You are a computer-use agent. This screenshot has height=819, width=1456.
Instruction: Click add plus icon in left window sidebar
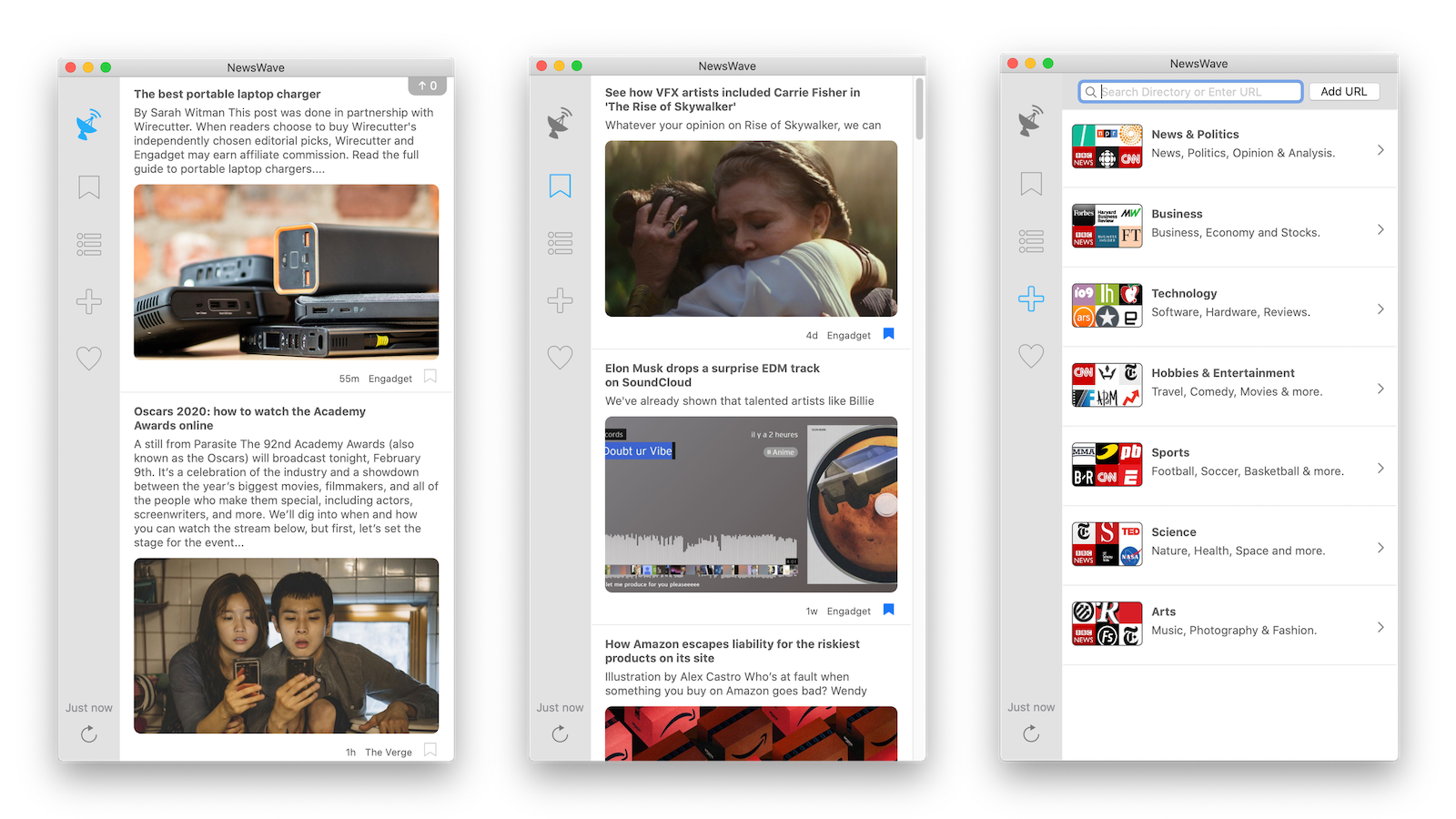[88, 301]
